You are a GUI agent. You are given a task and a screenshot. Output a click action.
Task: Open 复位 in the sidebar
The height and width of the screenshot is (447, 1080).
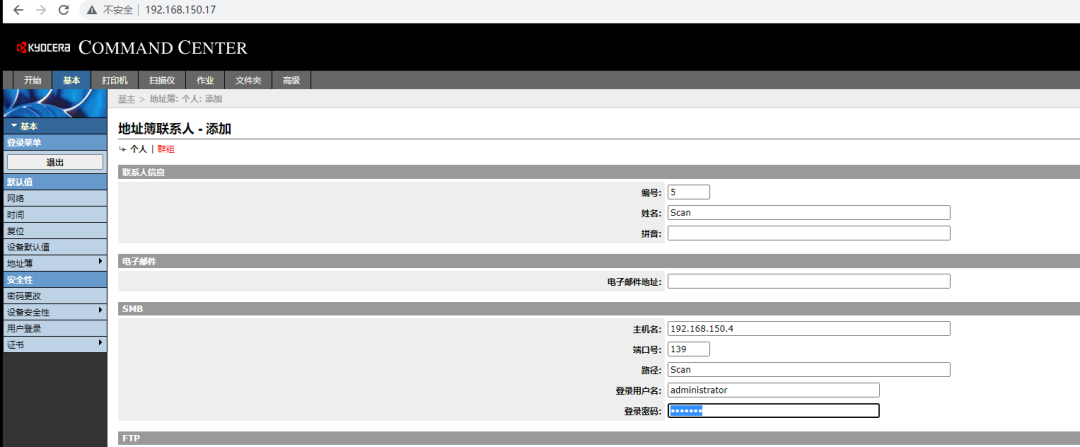(x=55, y=231)
